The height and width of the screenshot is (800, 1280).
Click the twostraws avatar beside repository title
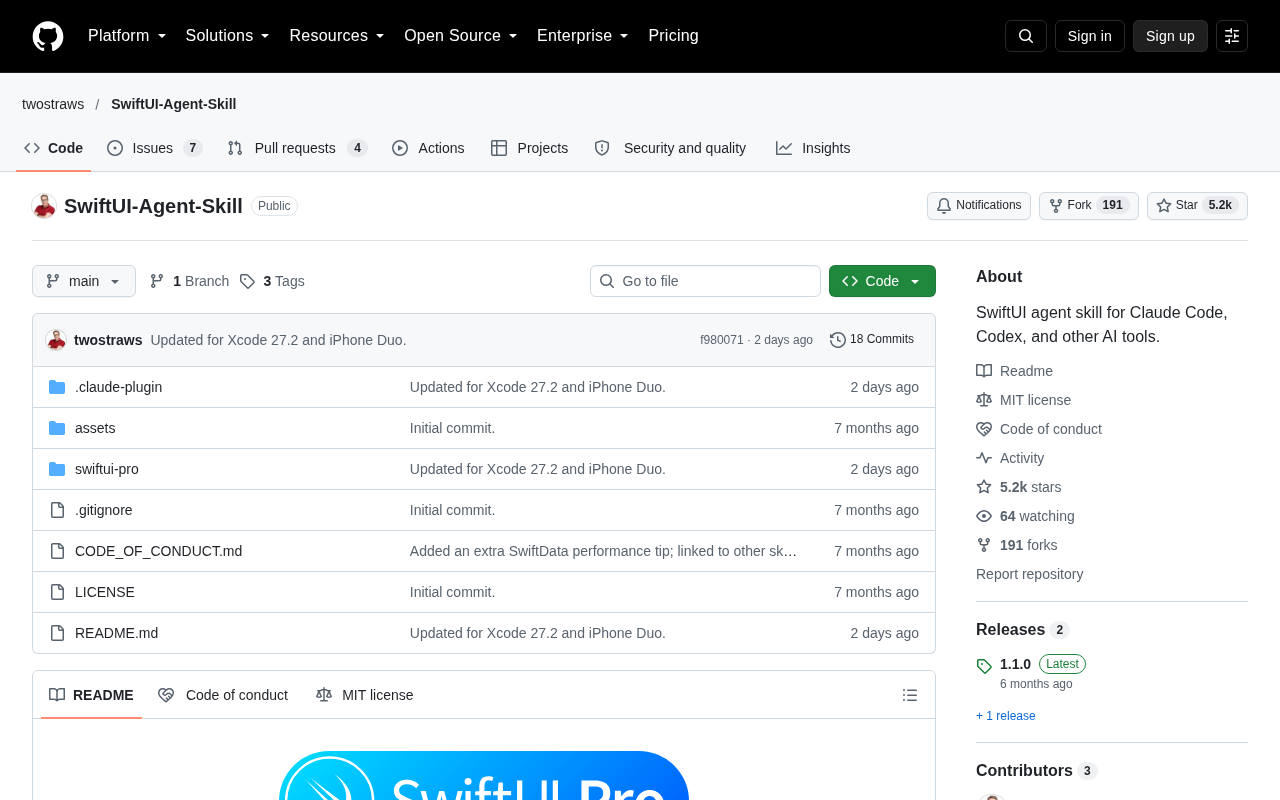tap(44, 206)
